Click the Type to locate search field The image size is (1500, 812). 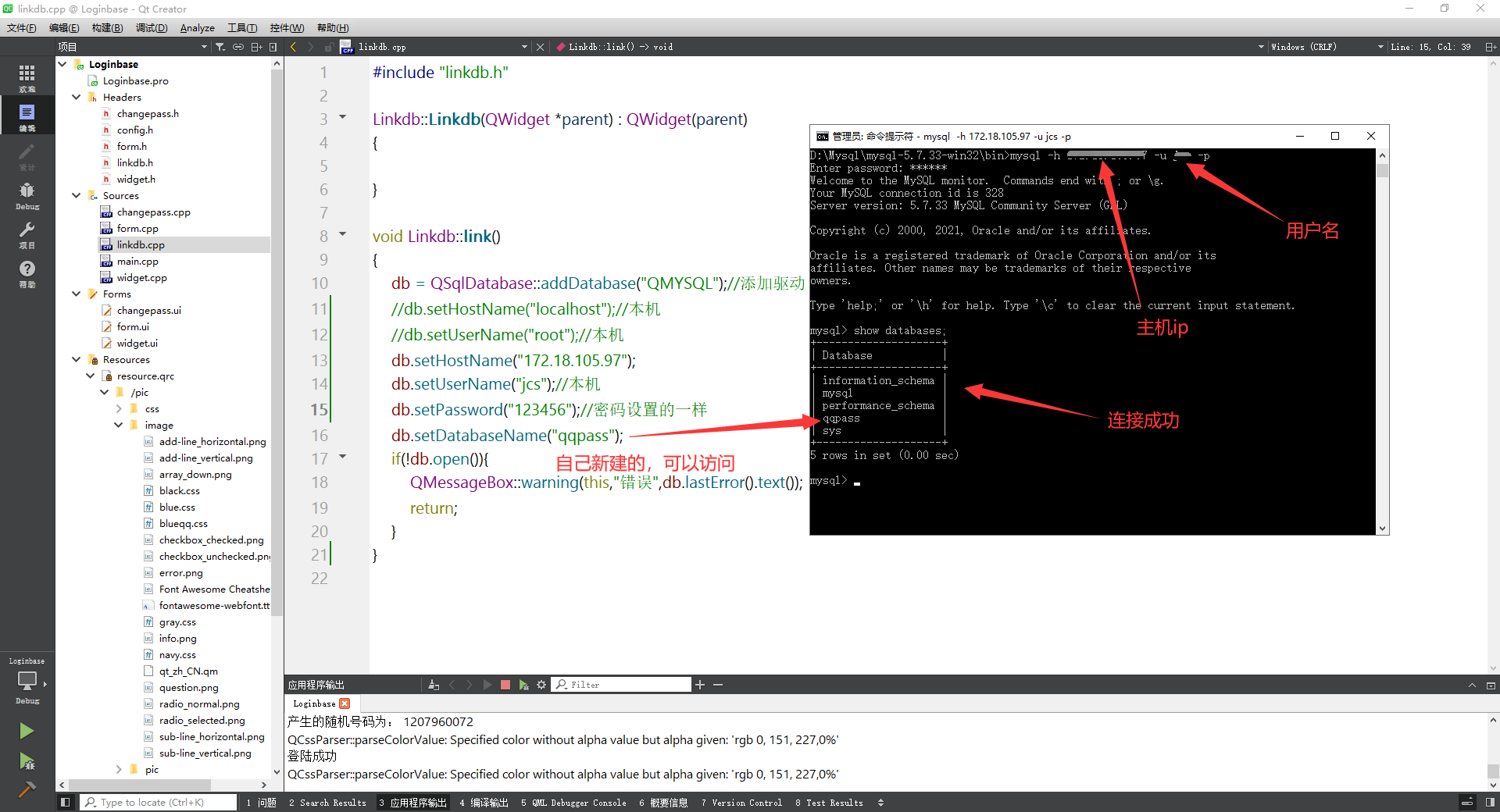[x=159, y=802]
